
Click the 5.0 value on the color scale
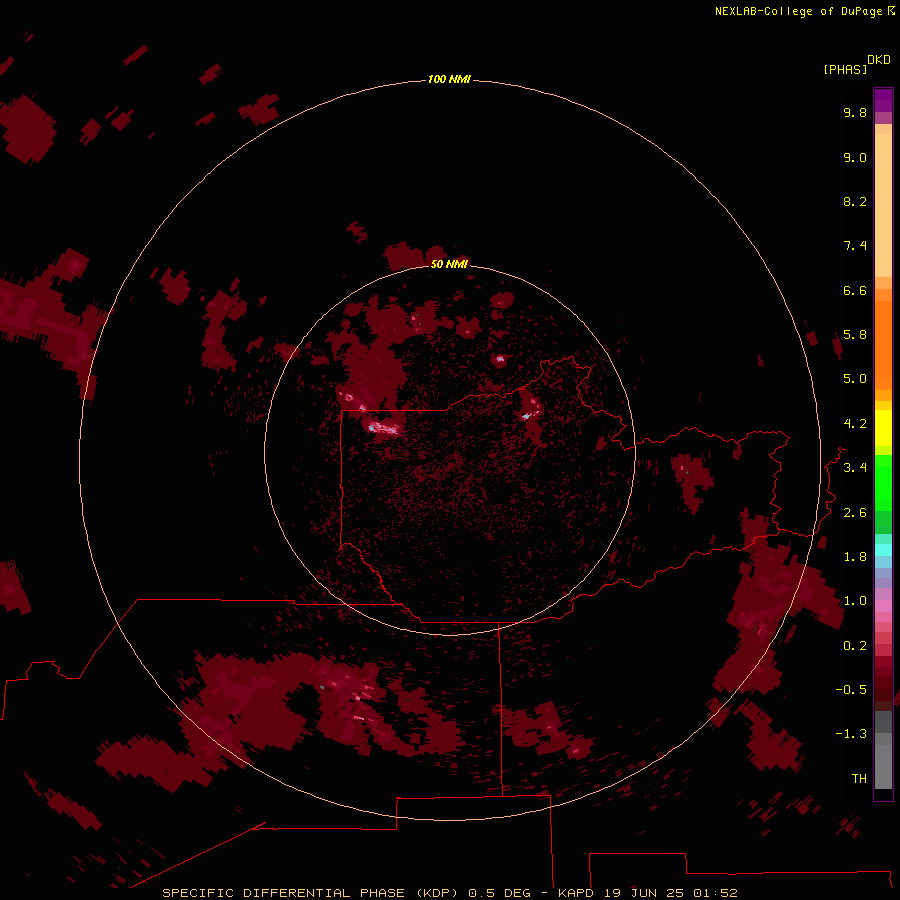coord(855,379)
